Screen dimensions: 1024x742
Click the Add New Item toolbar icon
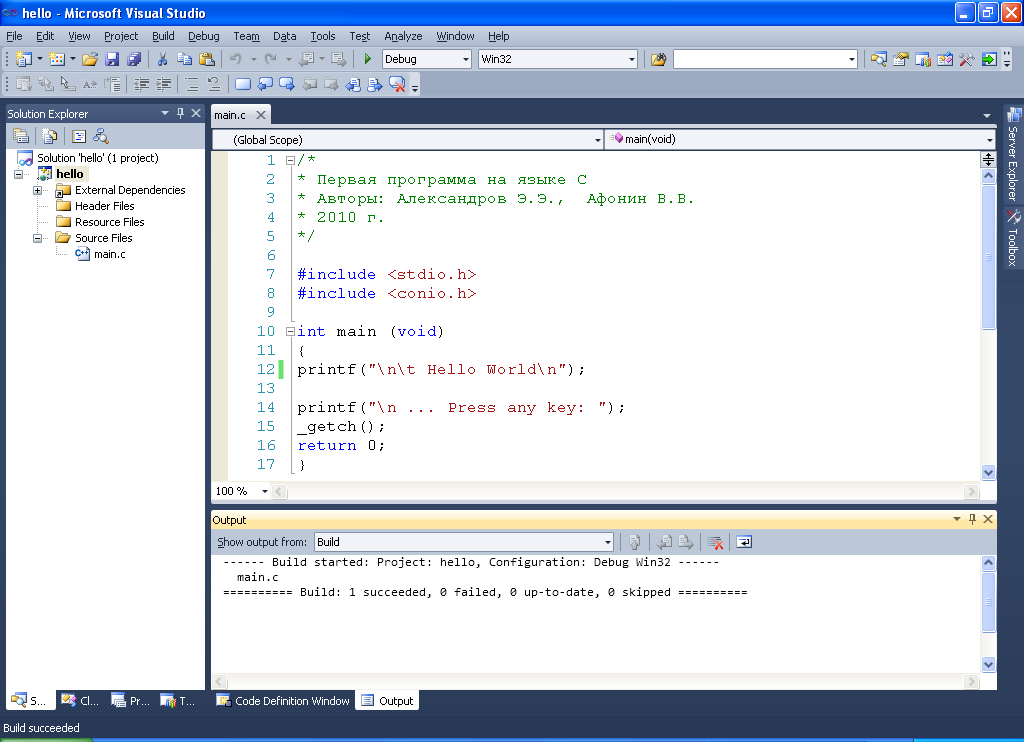57,59
